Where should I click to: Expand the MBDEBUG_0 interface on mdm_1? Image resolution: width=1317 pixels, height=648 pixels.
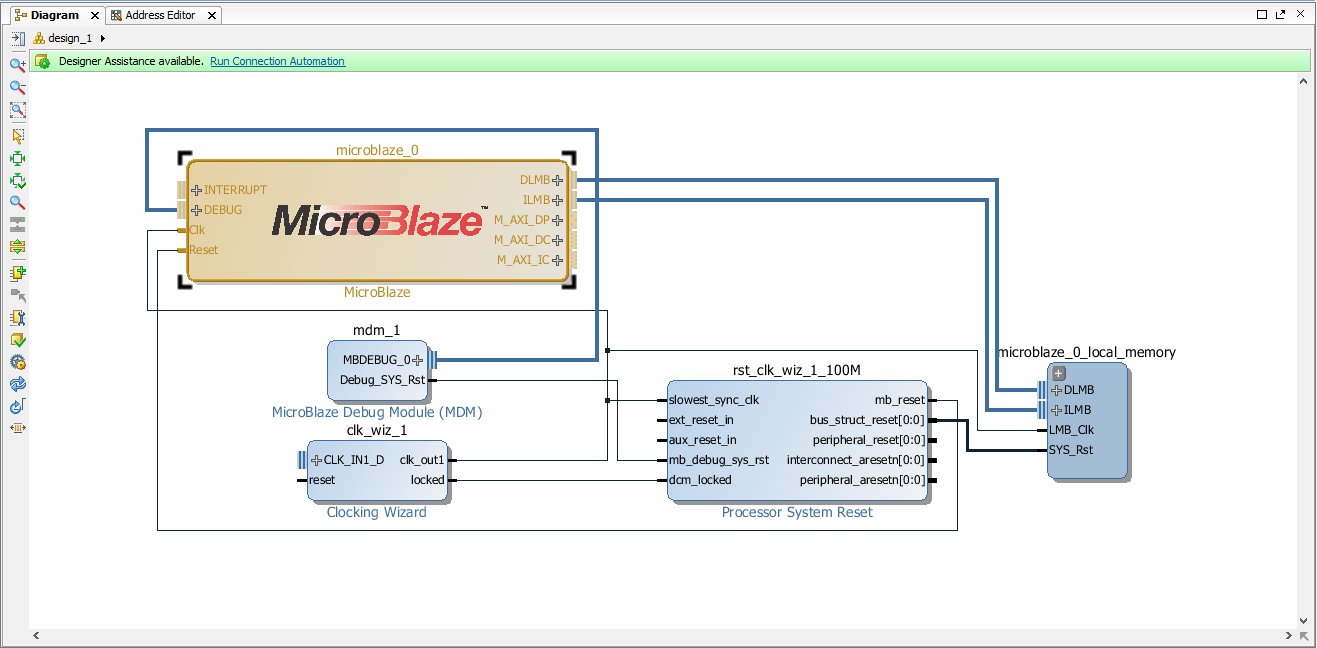tap(418, 360)
